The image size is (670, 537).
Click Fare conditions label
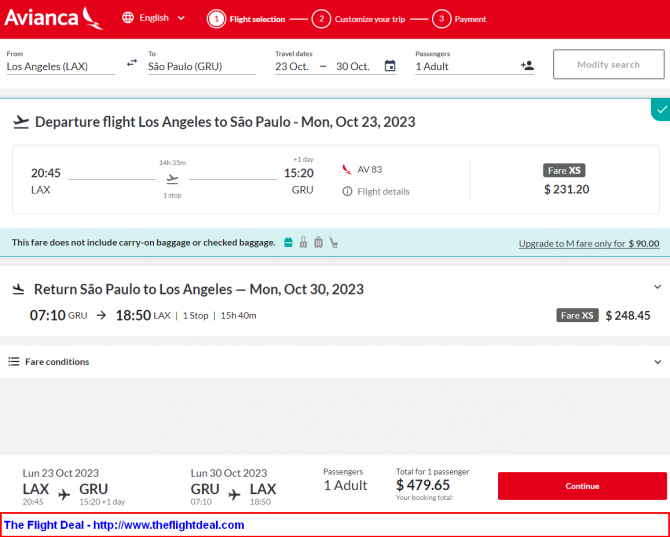click(x=57, y=362)
